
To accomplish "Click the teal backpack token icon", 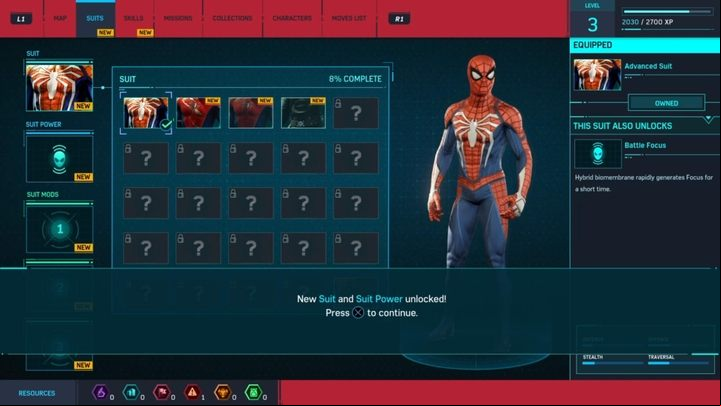I will (131, 392).
